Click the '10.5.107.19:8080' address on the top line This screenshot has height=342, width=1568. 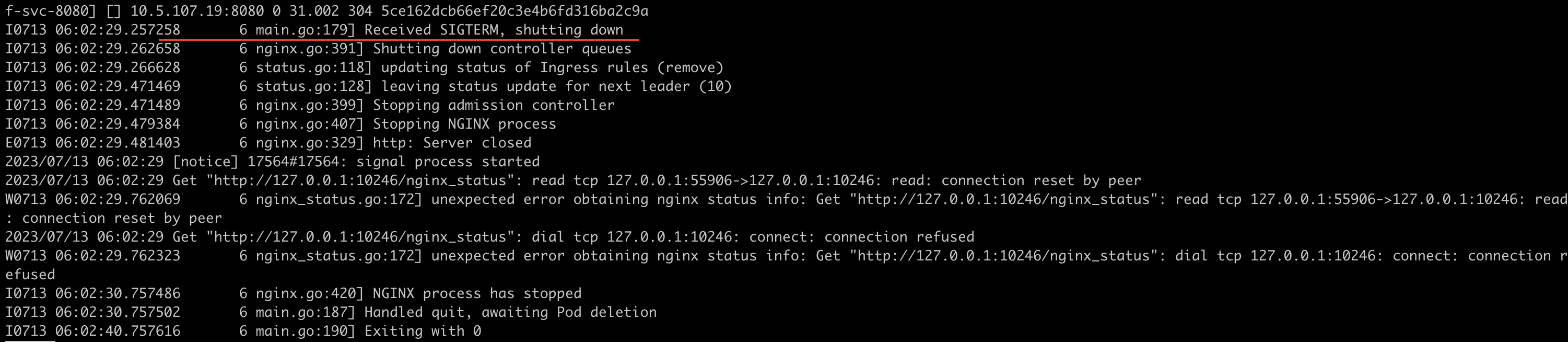197,11
